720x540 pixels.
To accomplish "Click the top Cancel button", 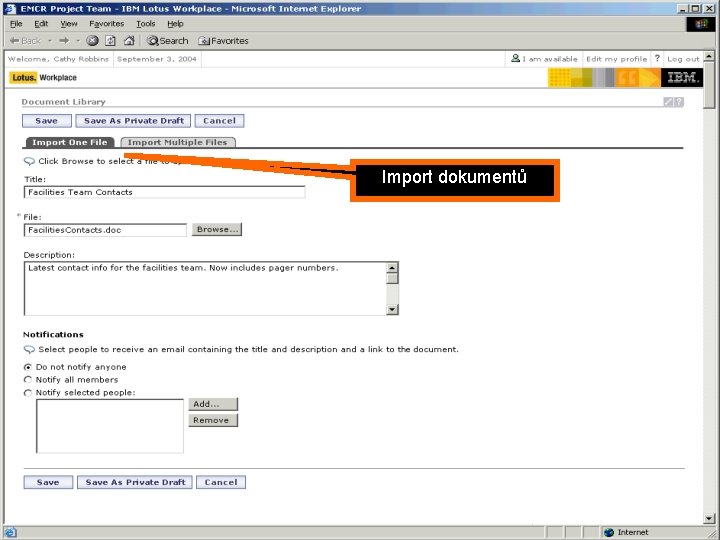I will (x=219, y=121).
